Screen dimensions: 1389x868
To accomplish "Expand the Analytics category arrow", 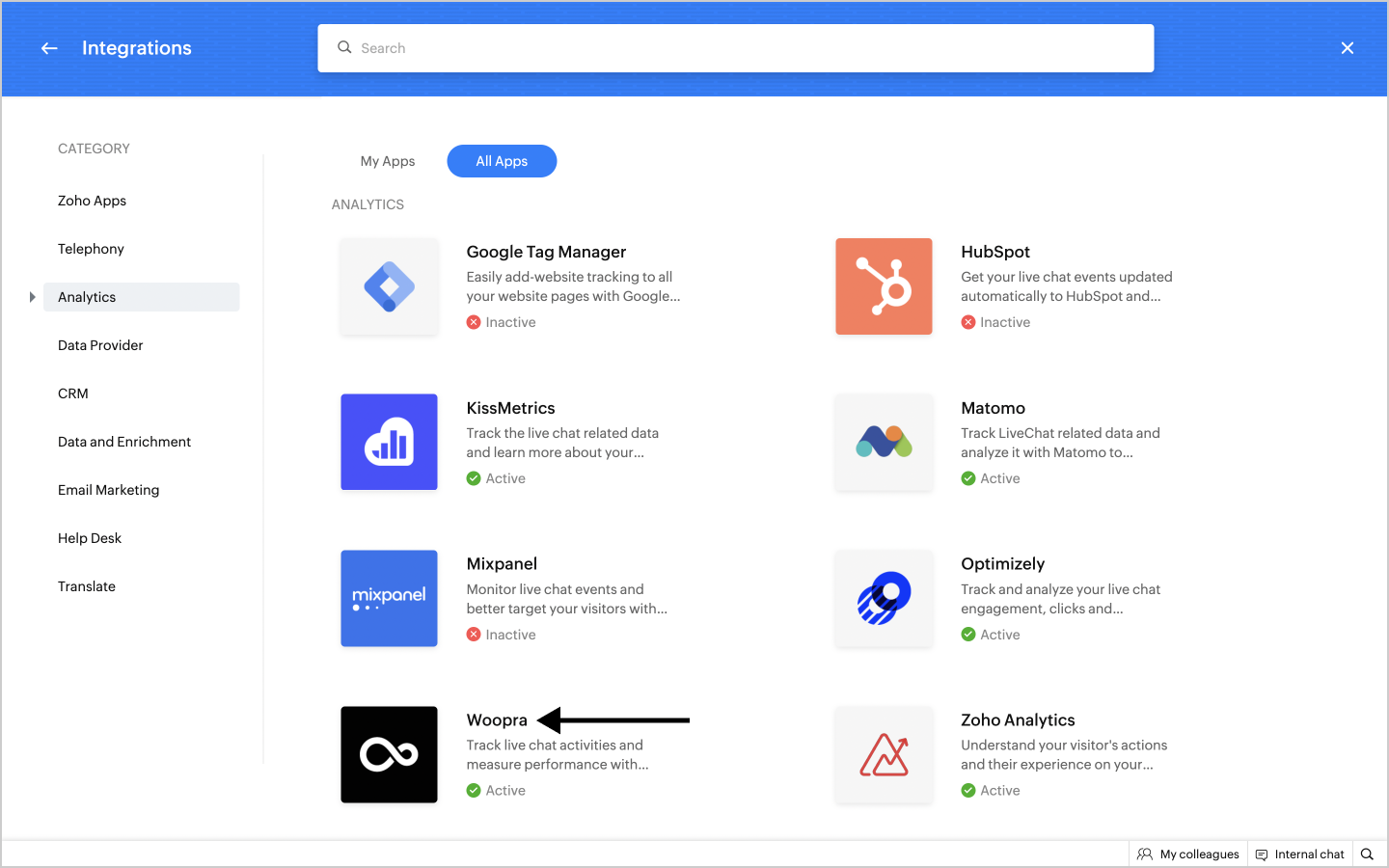I will pyautogui.click(x=32, y=297).
